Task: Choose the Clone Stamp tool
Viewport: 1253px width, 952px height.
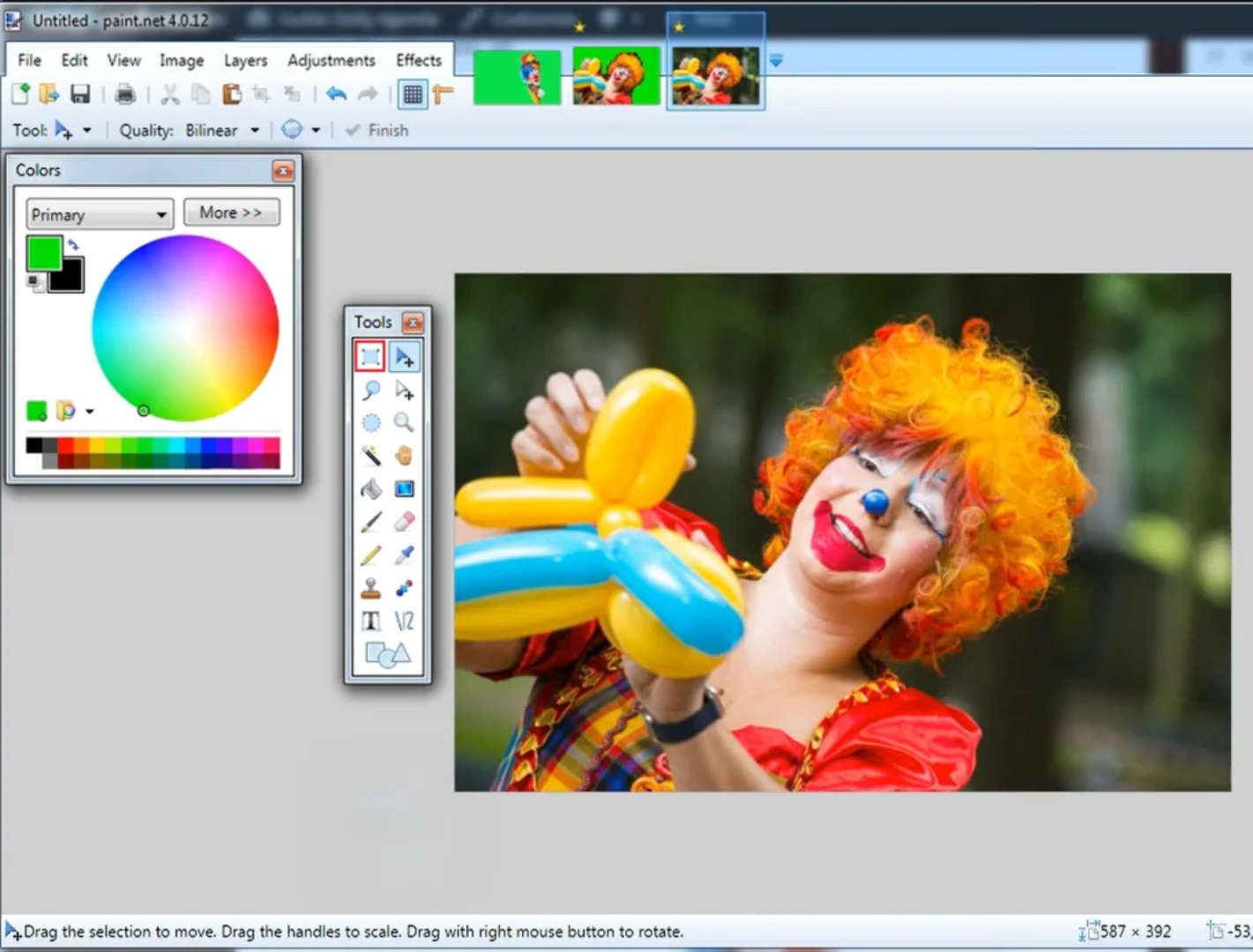Action: [370, 589]
